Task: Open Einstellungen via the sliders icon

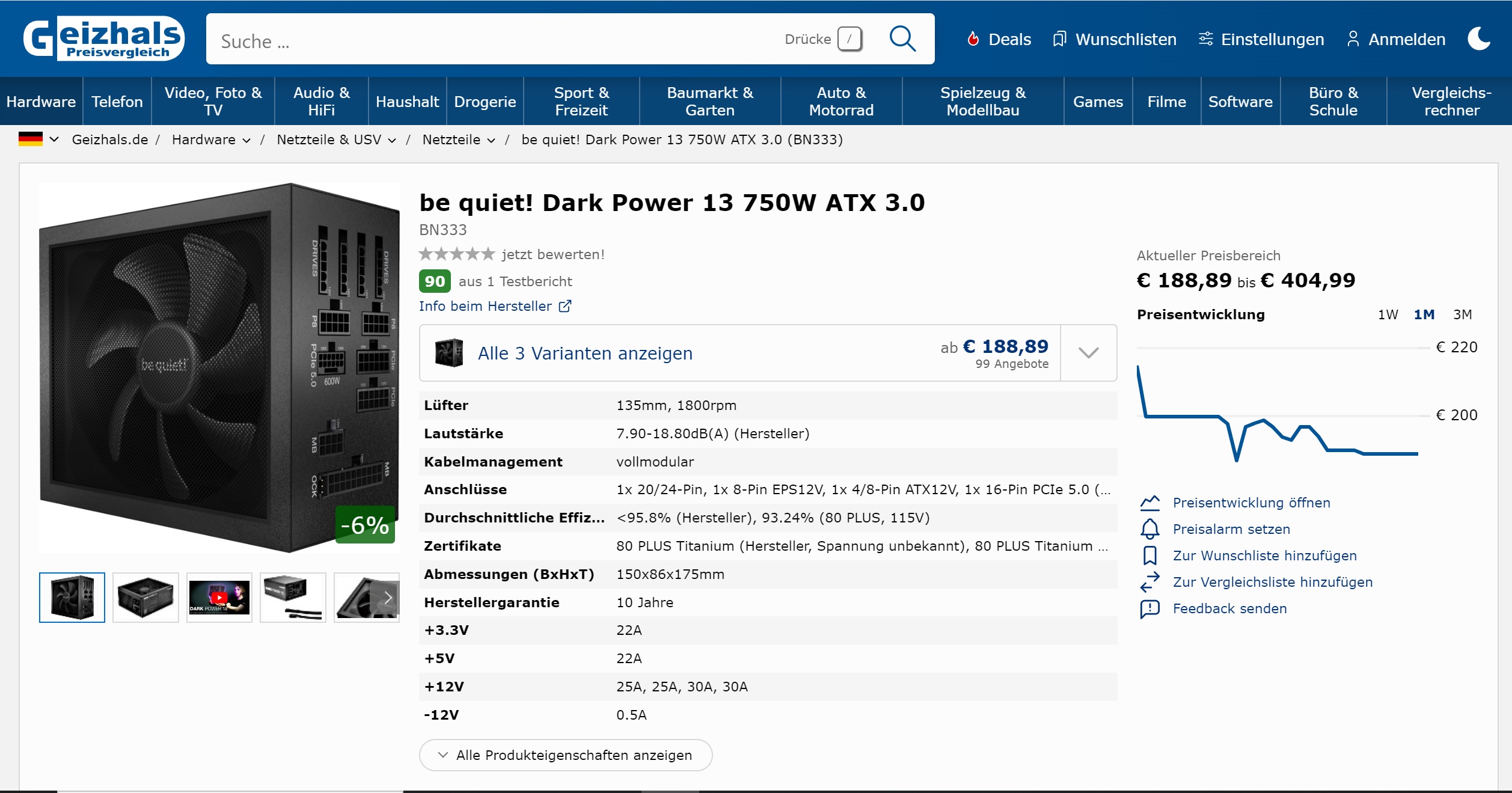Action: point(1205,39)
